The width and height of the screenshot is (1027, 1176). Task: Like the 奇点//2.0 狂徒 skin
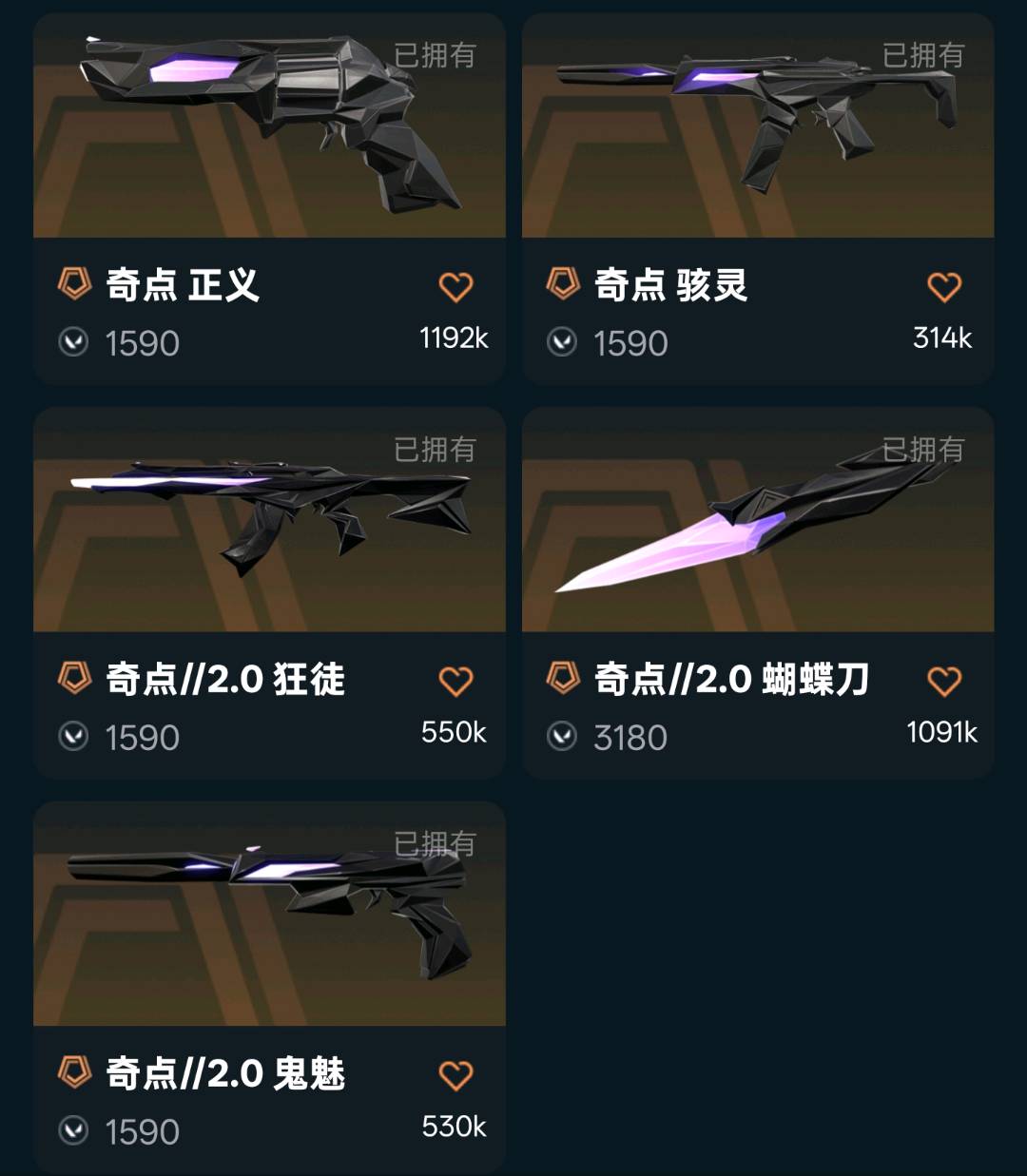pyautogui.click(x=455, y=681)
